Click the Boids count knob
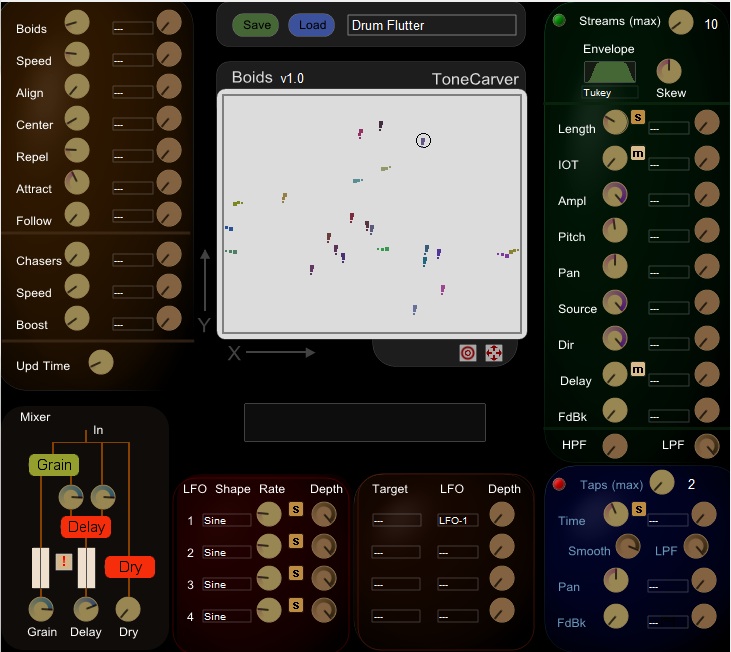This screenshot has width=731, height=652. [77, 22]
